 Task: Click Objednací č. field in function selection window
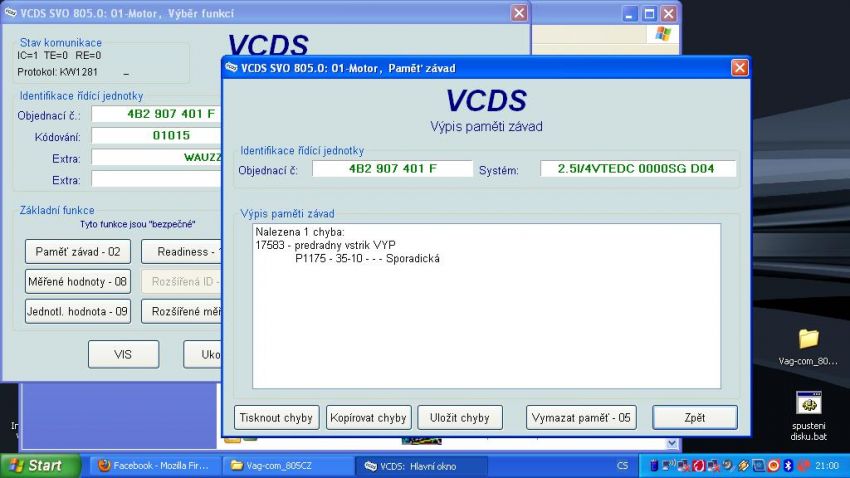click(157, 114)
